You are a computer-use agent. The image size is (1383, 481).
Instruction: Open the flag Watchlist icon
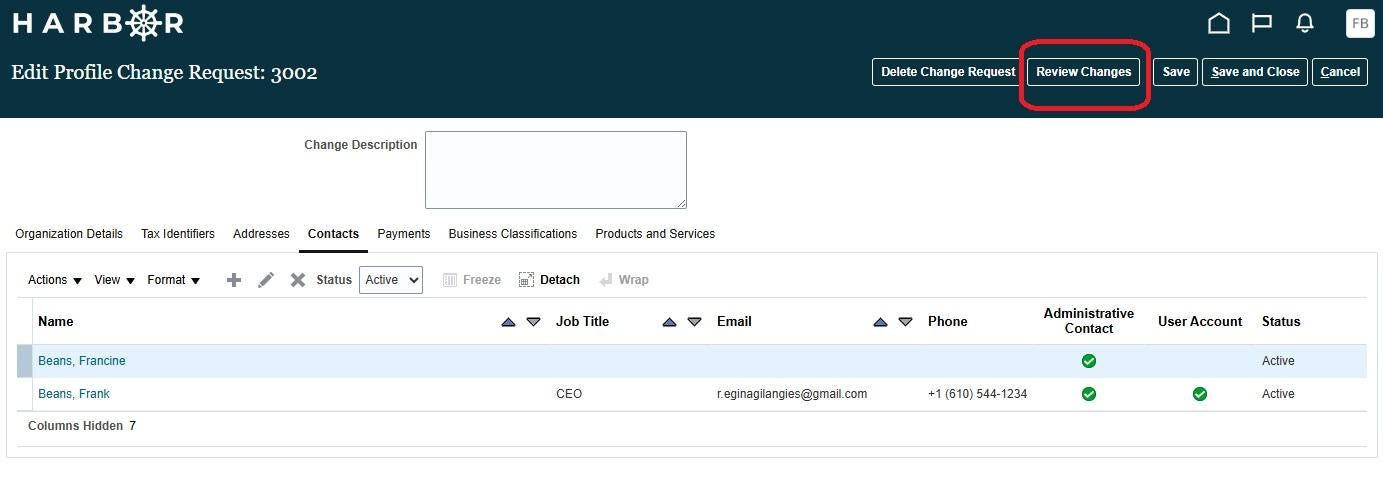pyautogui.click(x=1262, y=23)
